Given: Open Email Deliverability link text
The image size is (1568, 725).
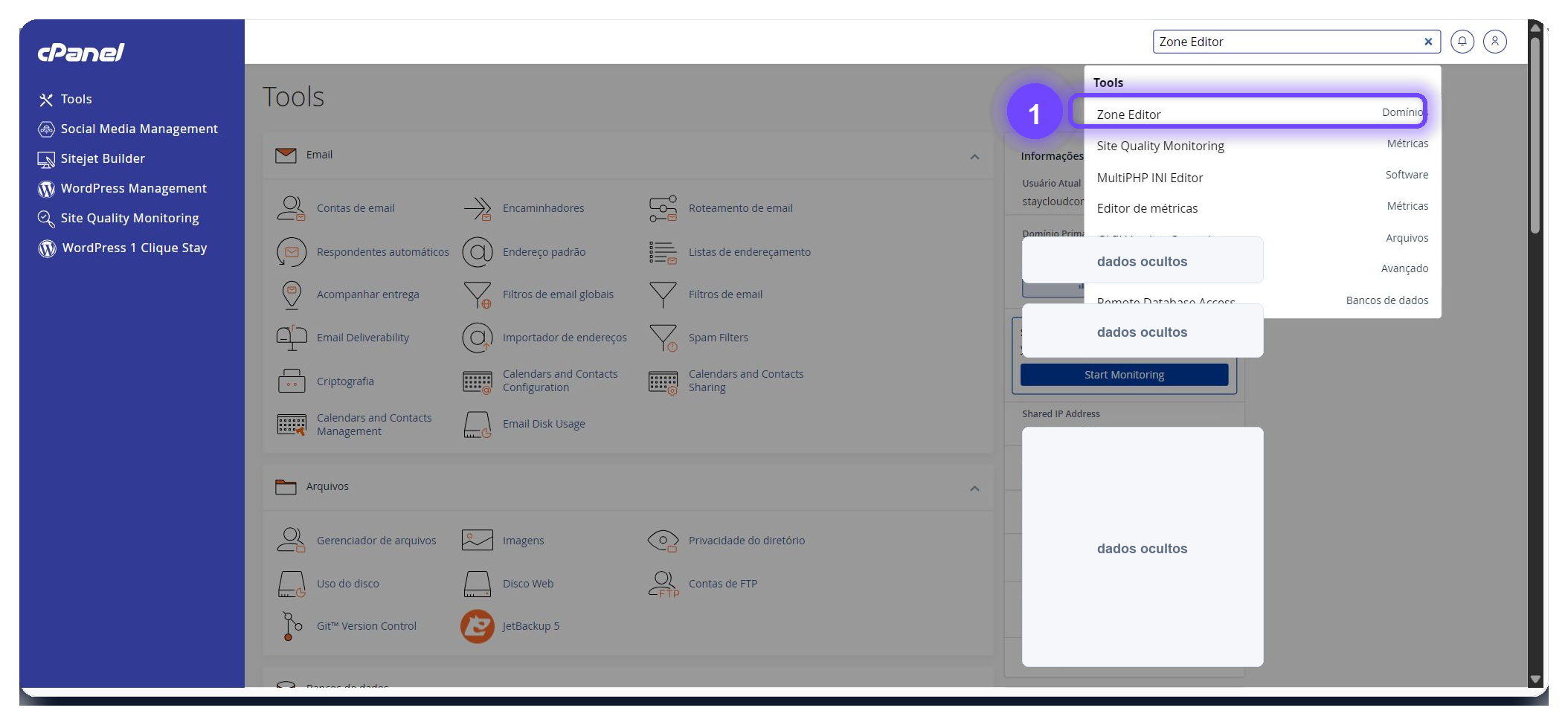Looking at the screenshot, I should pos(363,338).
